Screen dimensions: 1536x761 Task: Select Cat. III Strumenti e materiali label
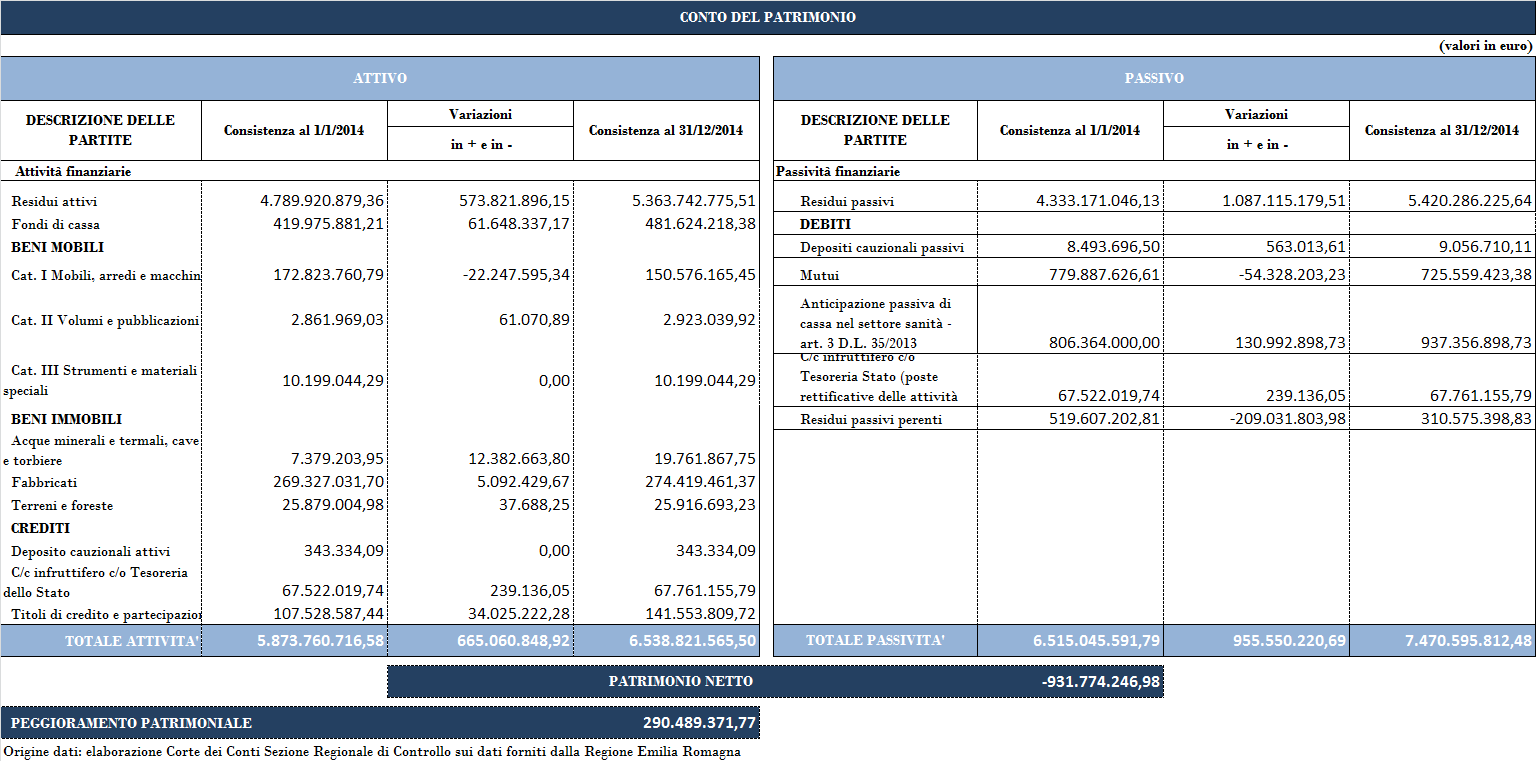point(100,380)
